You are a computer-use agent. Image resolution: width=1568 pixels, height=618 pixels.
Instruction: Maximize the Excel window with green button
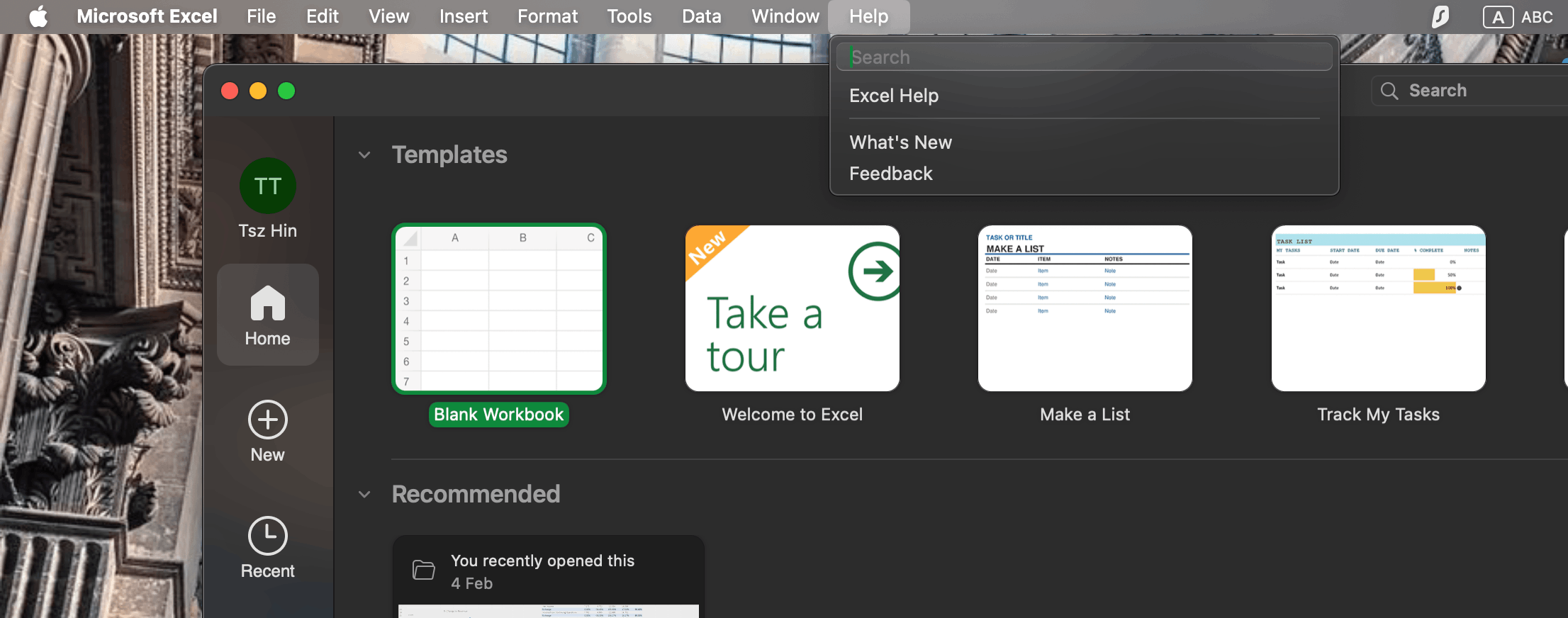(x=286, y=91)
